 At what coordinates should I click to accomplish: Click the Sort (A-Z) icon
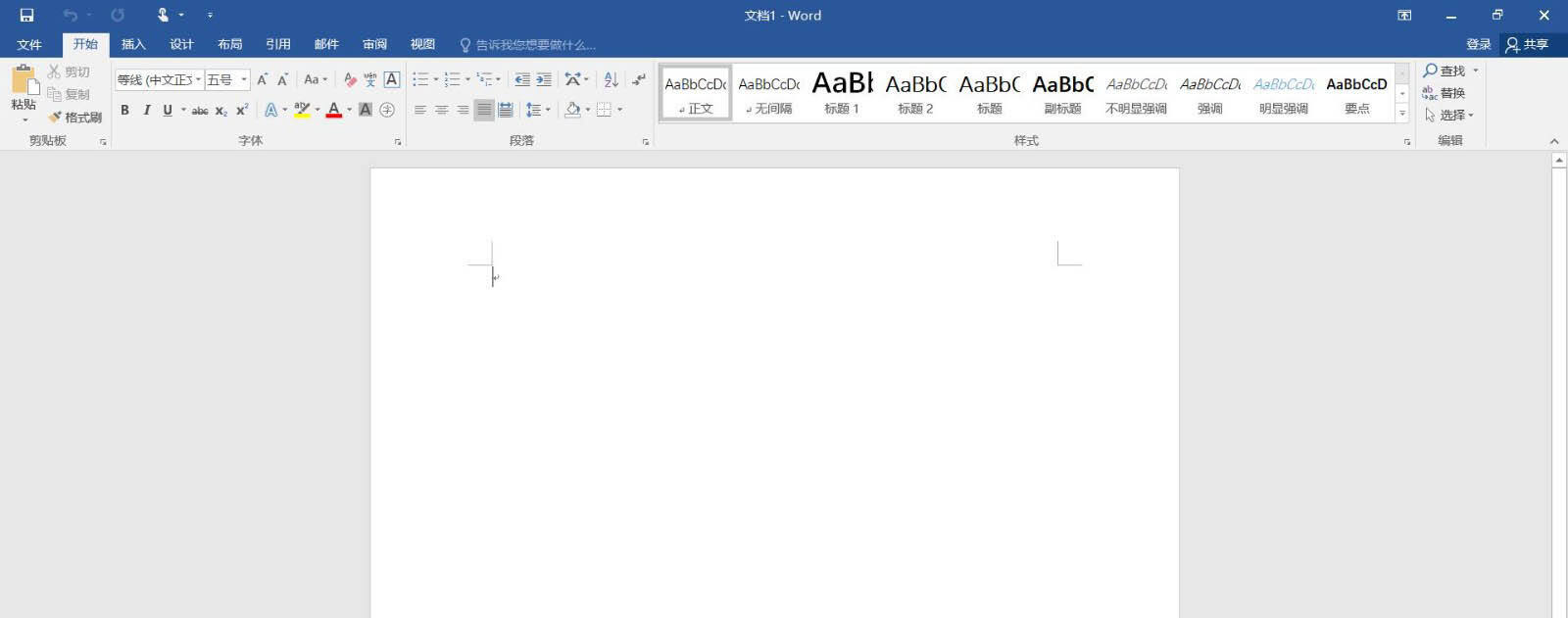tap(611, 79)
